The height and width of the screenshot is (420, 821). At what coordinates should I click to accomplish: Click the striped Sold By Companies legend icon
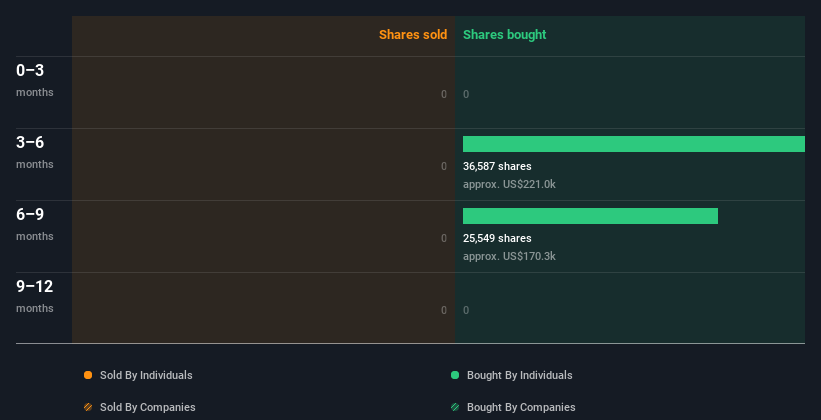pos(88,407)
